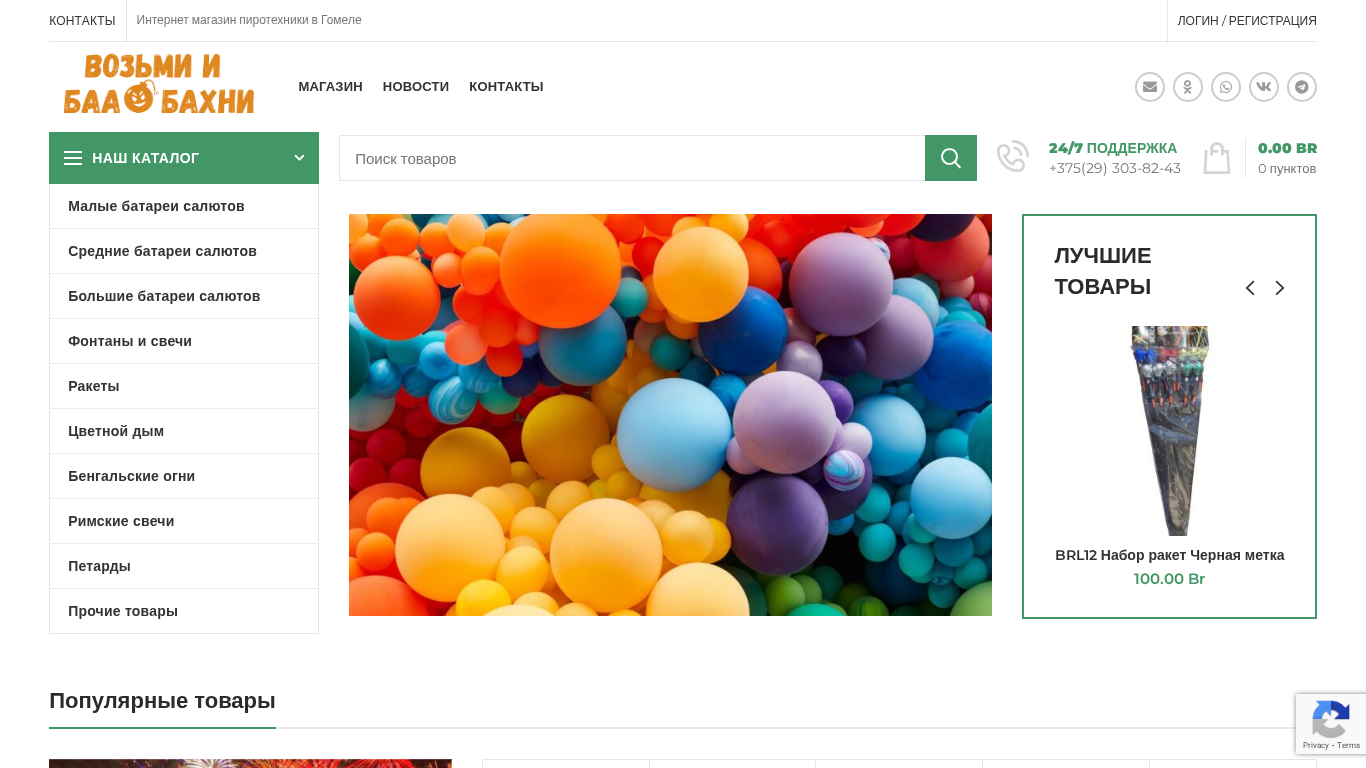
Task: Show previous item in Лучшие товары
Action: [1250, 288]
